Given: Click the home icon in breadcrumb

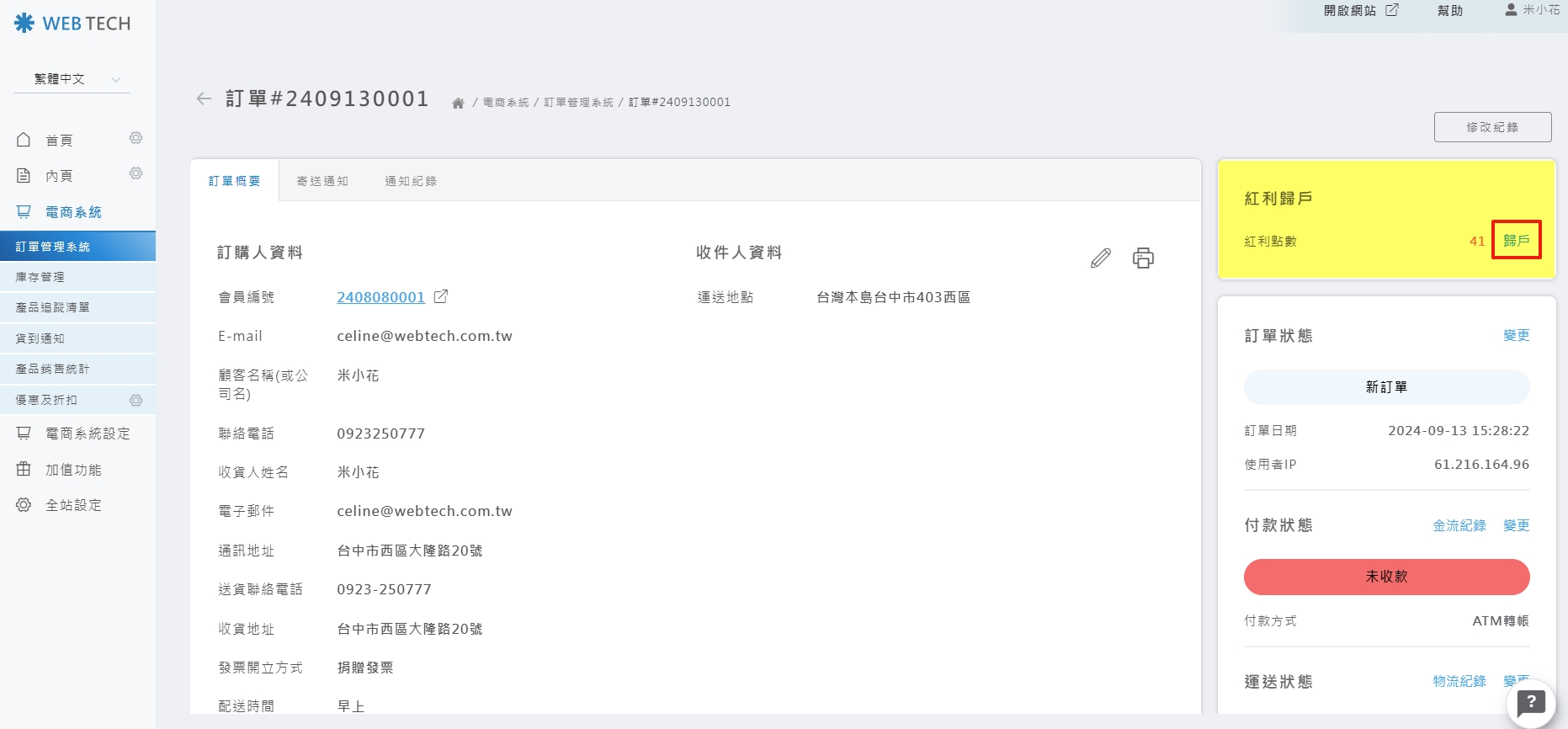Looking at the screenshot, I should 458,103.
